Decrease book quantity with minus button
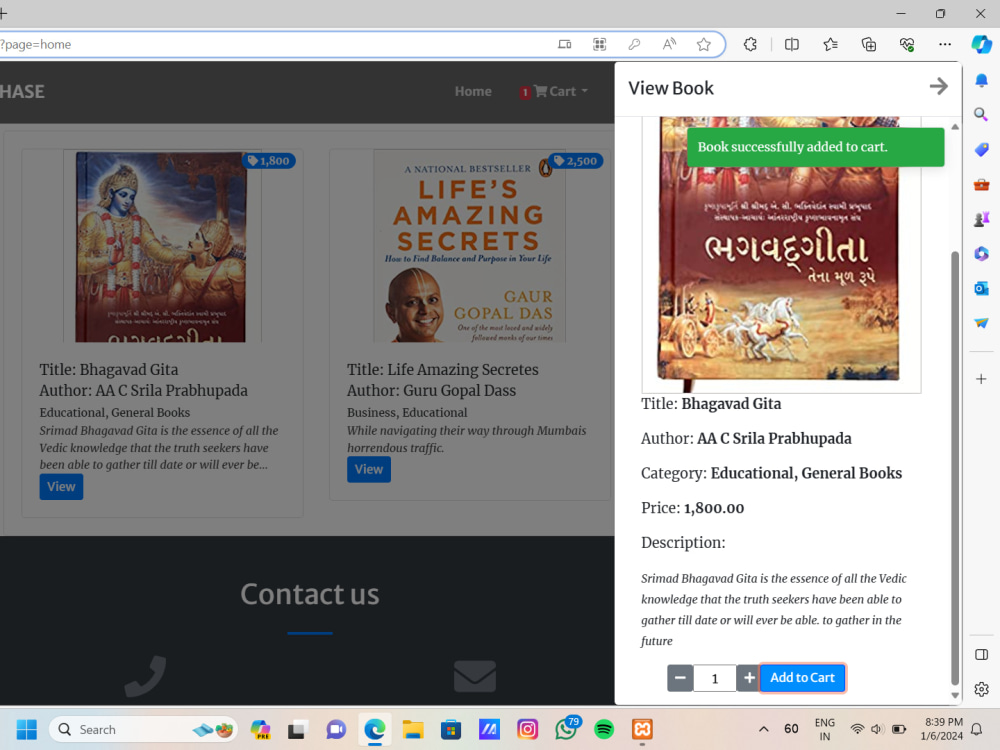Image resolution: width=1000 pixels, height=750 pixels. pos(680,678)
